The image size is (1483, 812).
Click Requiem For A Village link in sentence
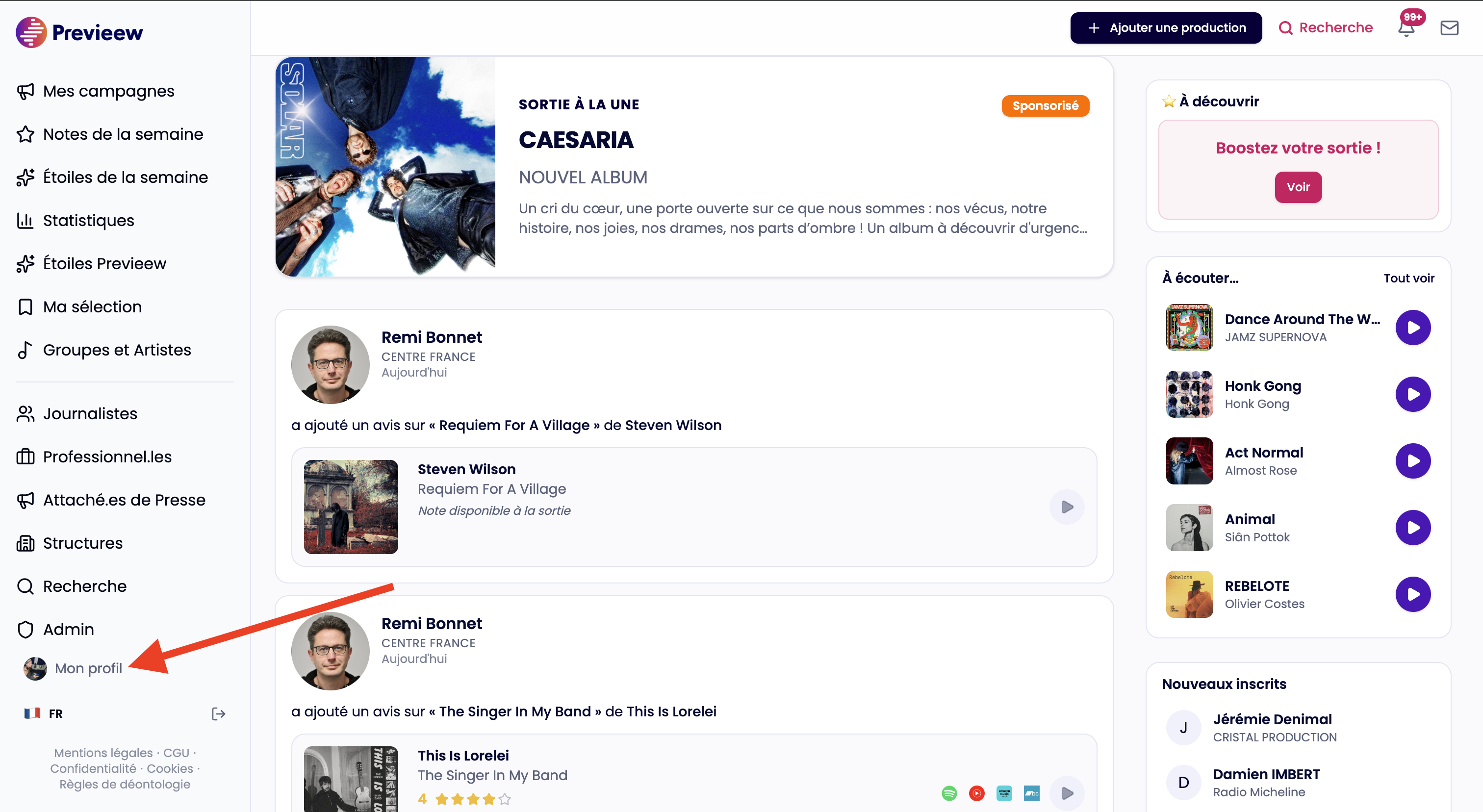[514, 425]
